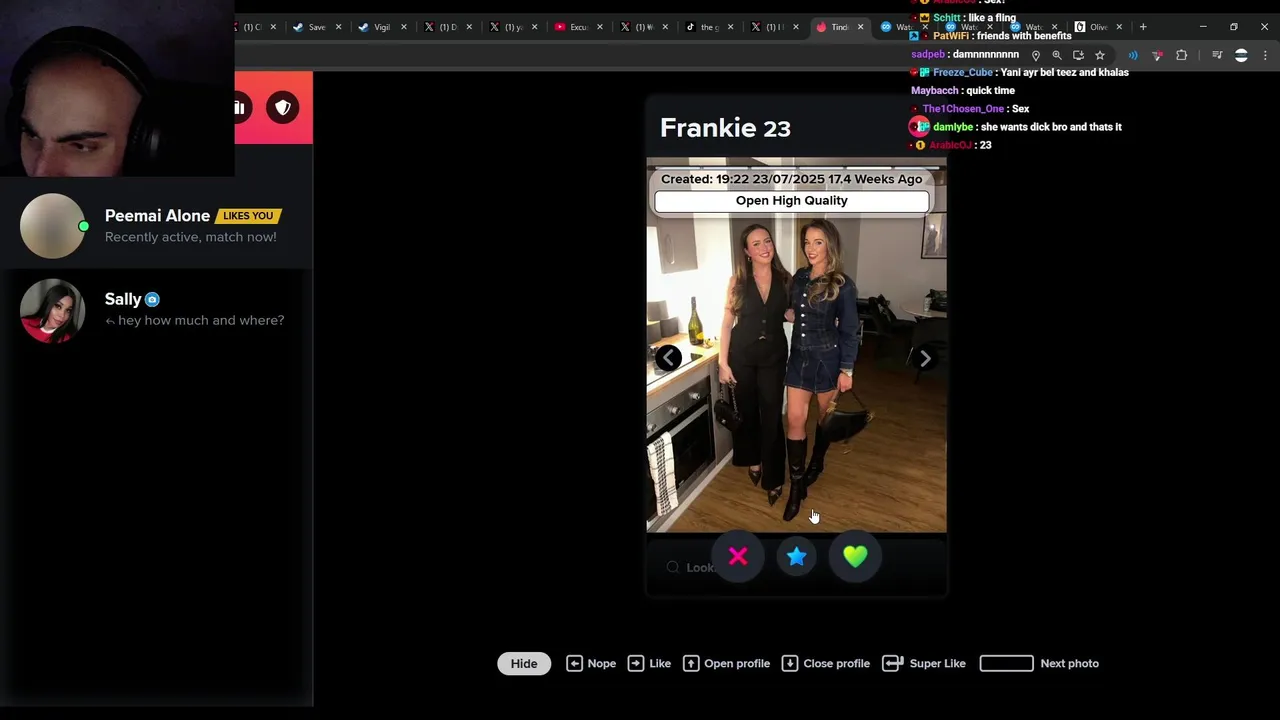The width and height of the screenshot is (1280, 720).
Task: Click the Close profile down-arrow key icon
Action: (x=790, y=663)
